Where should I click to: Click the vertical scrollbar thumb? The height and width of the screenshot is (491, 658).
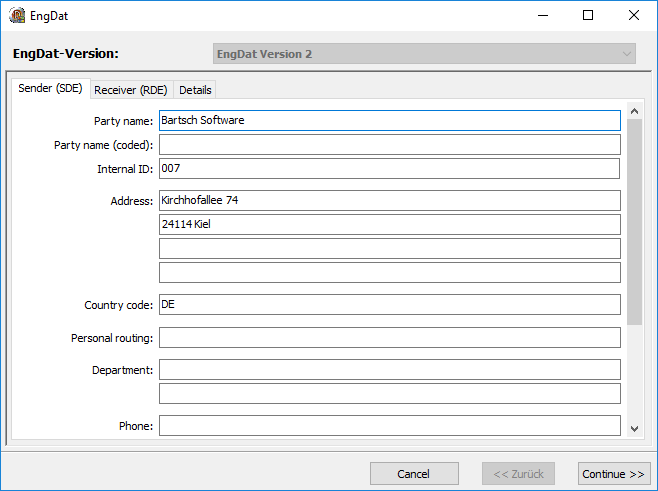click(x=634, y=222)
